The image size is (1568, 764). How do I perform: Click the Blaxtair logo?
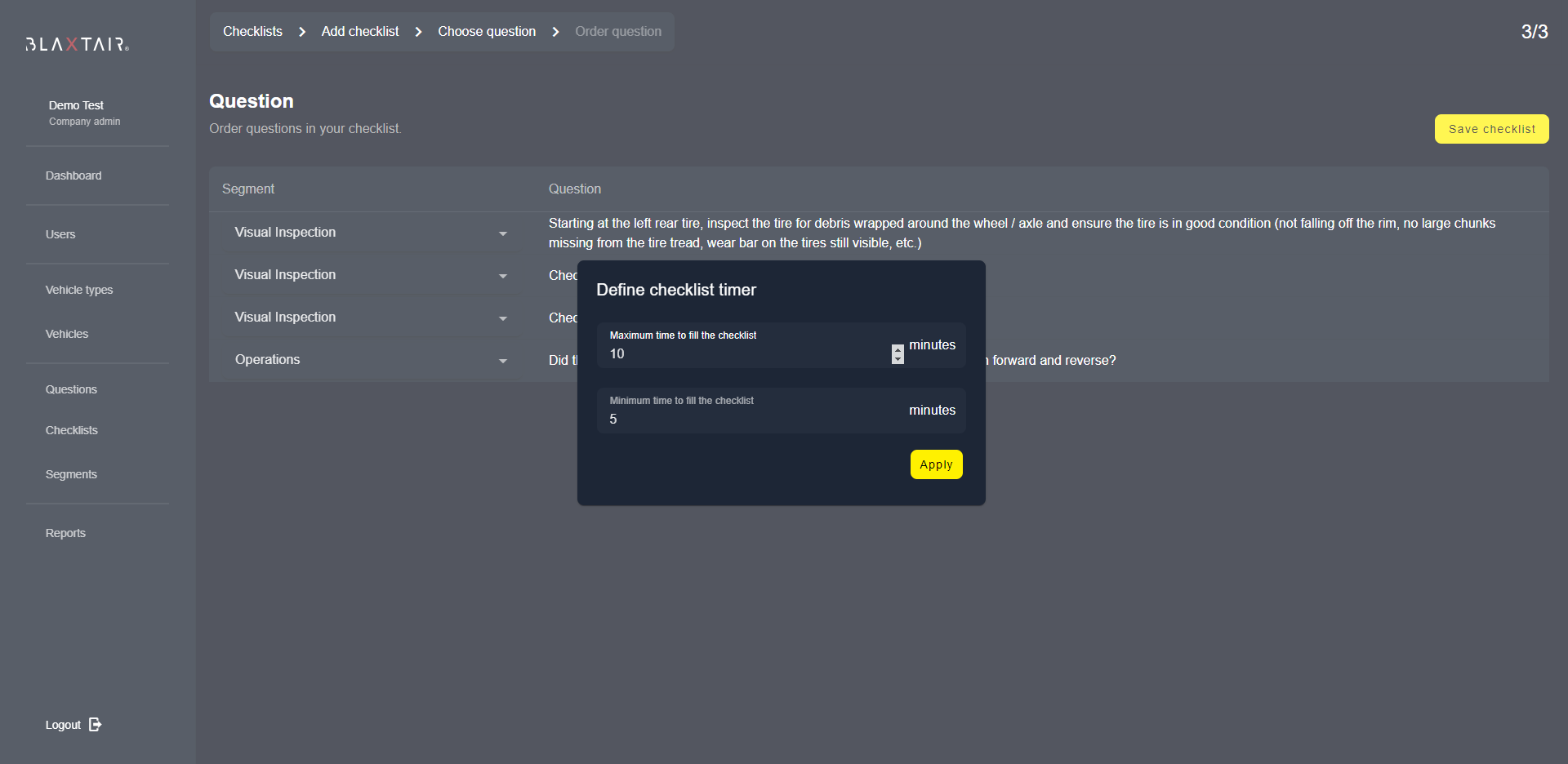77,44
